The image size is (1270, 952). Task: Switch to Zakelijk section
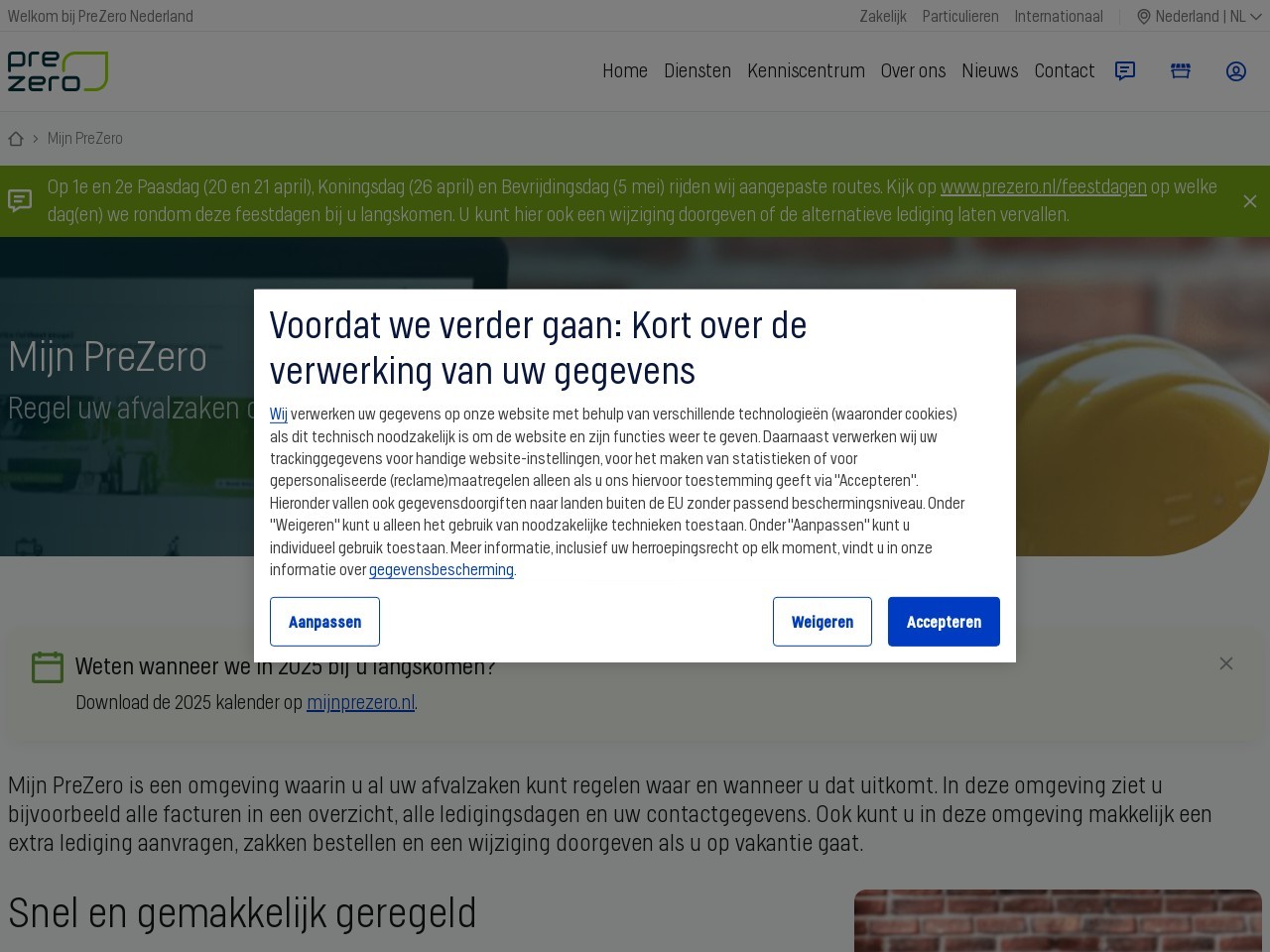pos(883,17)
